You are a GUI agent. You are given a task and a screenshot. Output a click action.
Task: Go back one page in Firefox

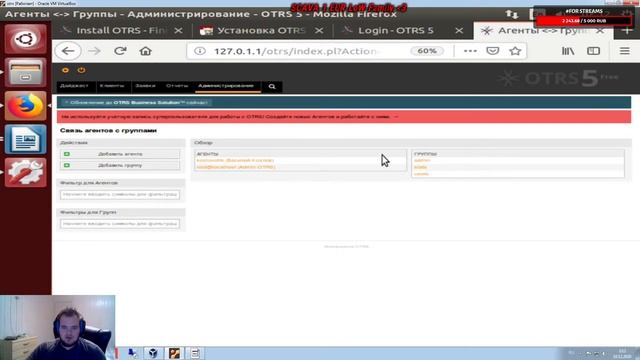pos(68,51)
